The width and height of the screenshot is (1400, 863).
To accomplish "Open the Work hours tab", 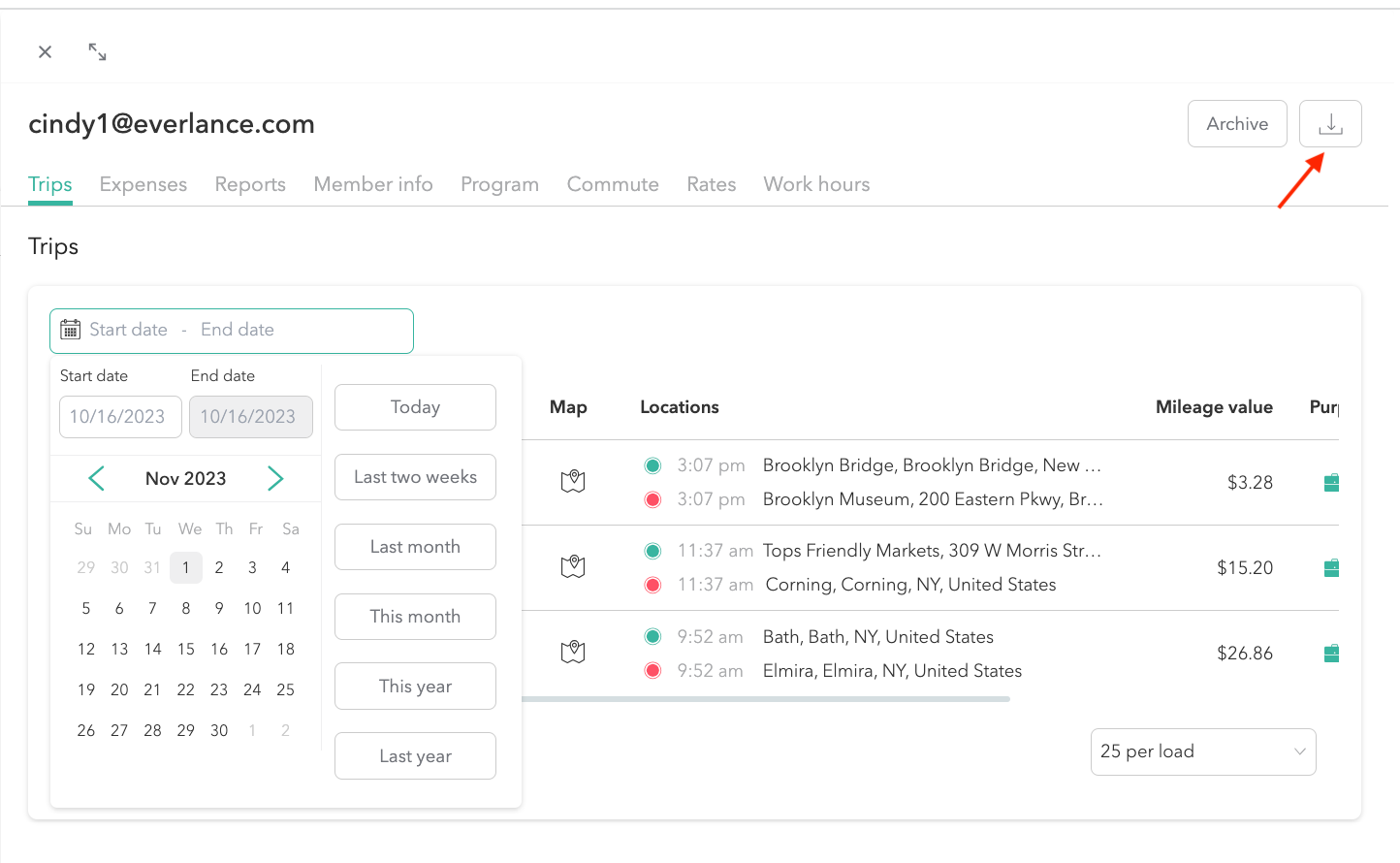I will (816, 184).
